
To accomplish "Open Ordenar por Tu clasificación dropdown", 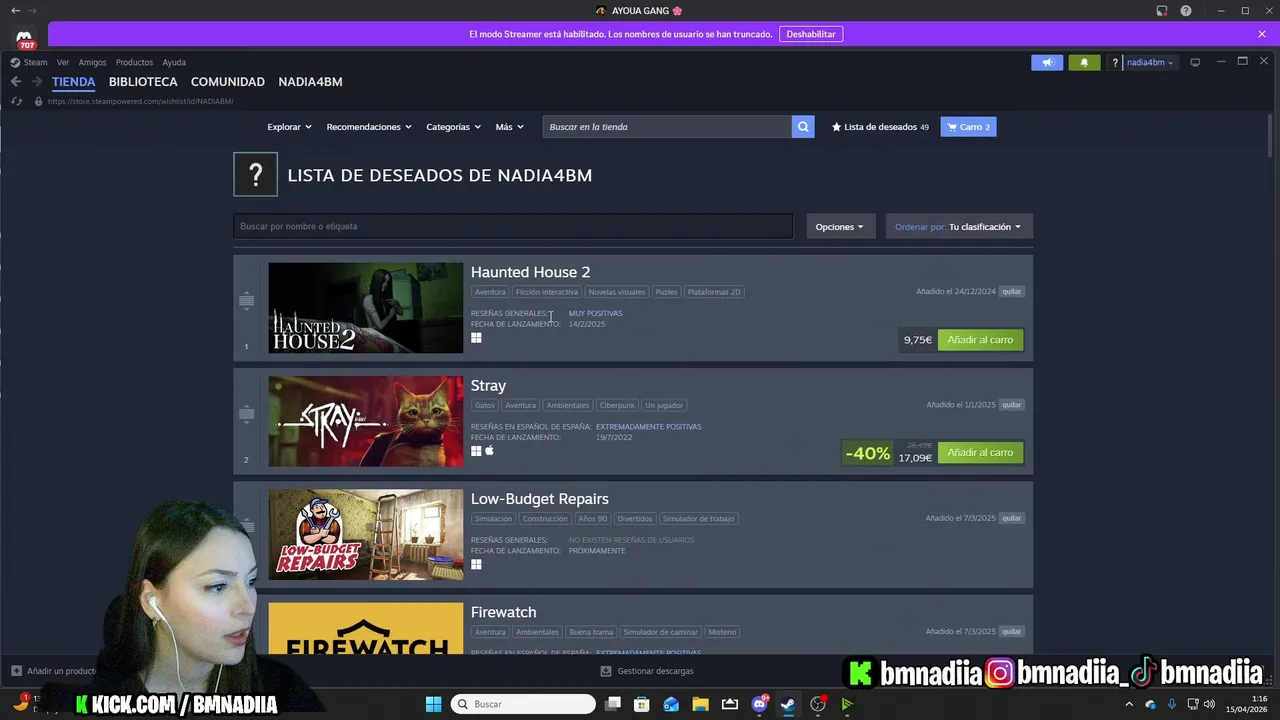I will click(x=959, y=226).
